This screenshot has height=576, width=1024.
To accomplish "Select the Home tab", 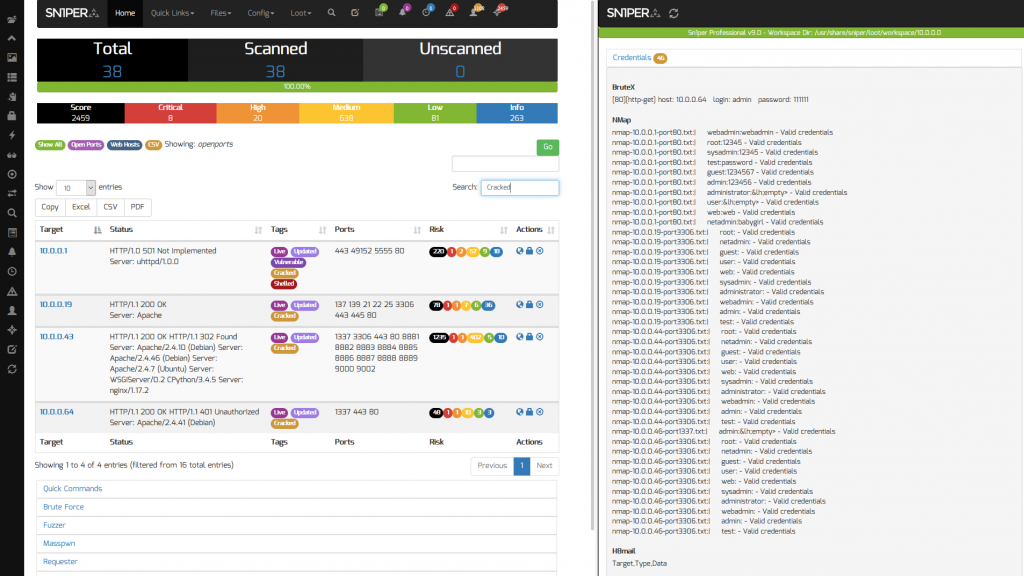I will tap(124, 13).
